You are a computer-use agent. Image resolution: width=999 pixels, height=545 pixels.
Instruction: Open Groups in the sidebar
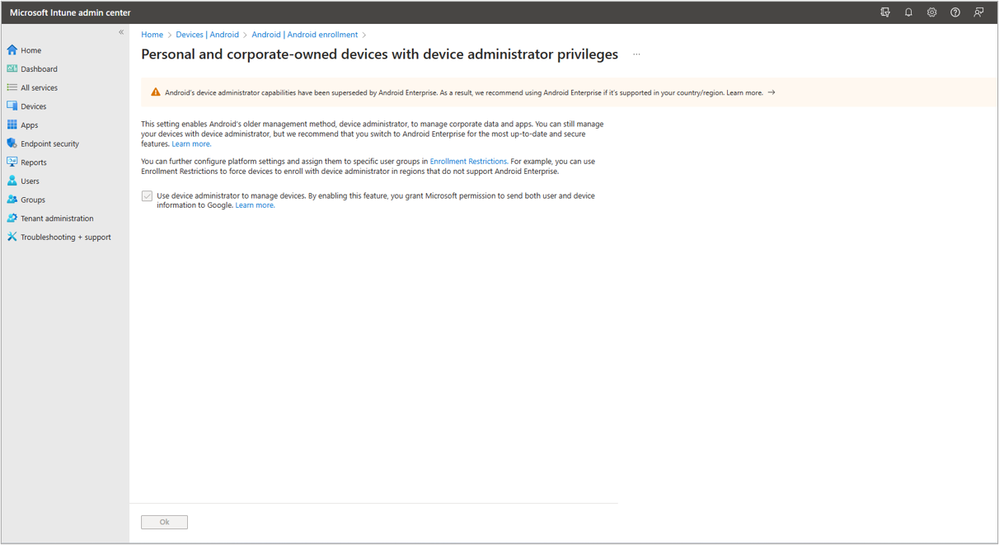(x=32, y=200)
